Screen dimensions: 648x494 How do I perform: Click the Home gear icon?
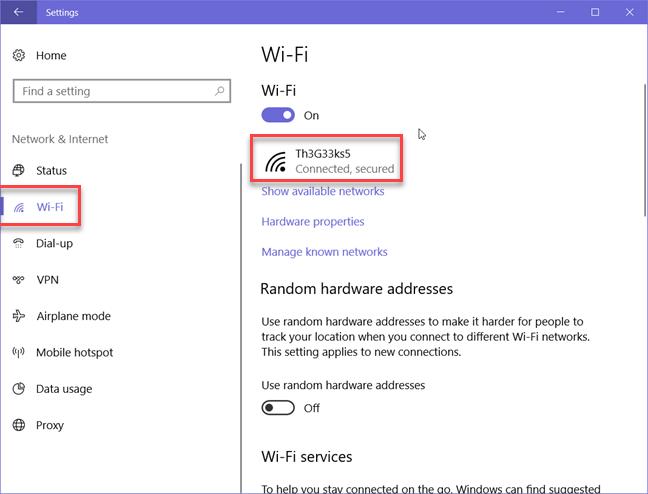[19, 55]
